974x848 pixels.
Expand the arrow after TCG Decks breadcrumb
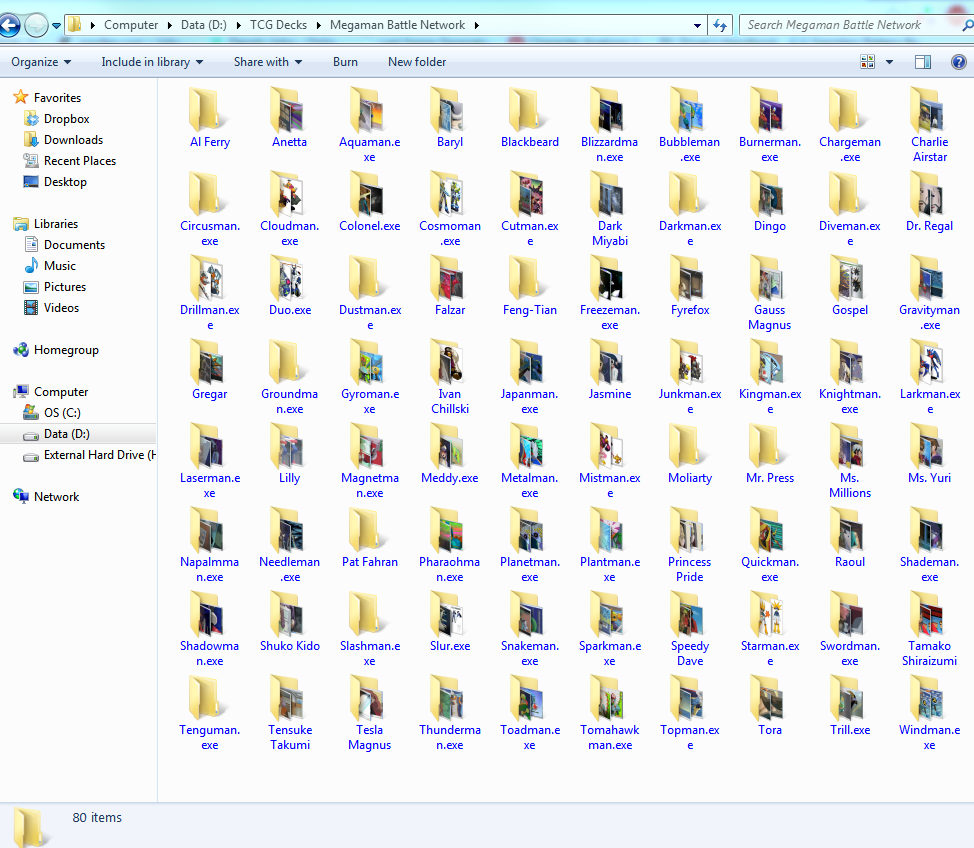[x=319, y=25]
